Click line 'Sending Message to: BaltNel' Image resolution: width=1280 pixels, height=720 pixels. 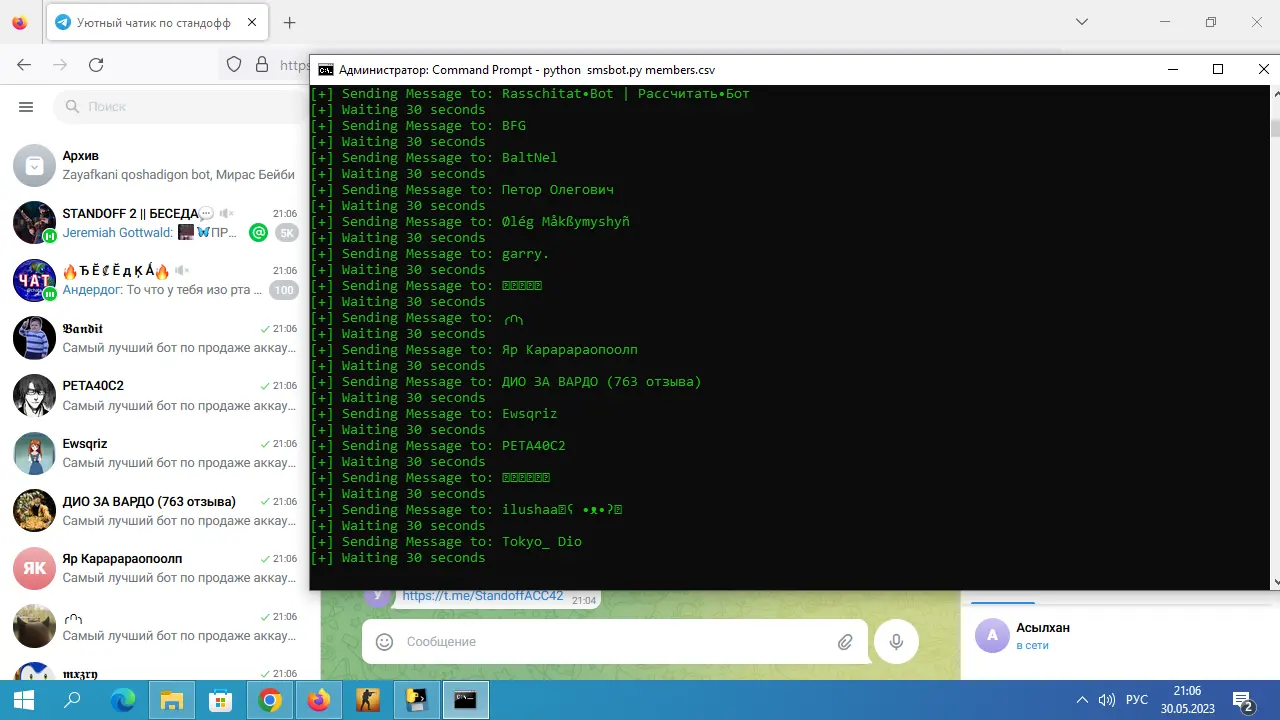(434, 158)
